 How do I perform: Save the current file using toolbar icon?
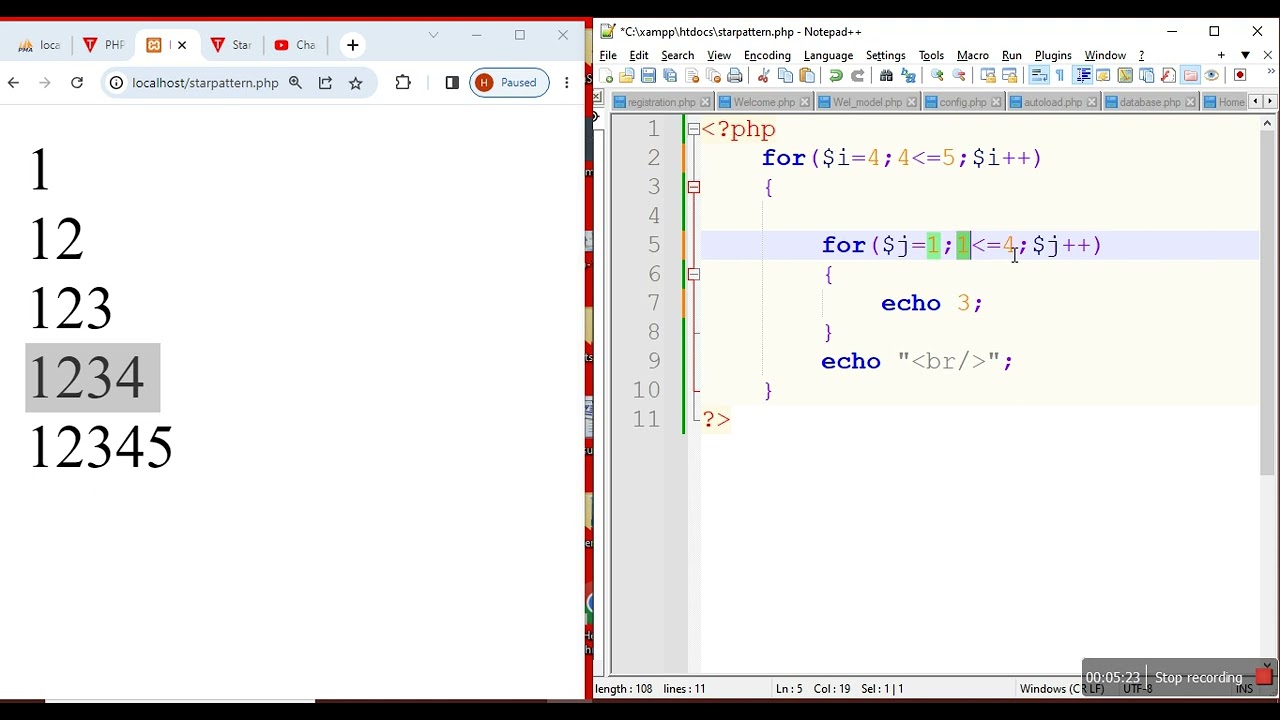pos(648,75)
